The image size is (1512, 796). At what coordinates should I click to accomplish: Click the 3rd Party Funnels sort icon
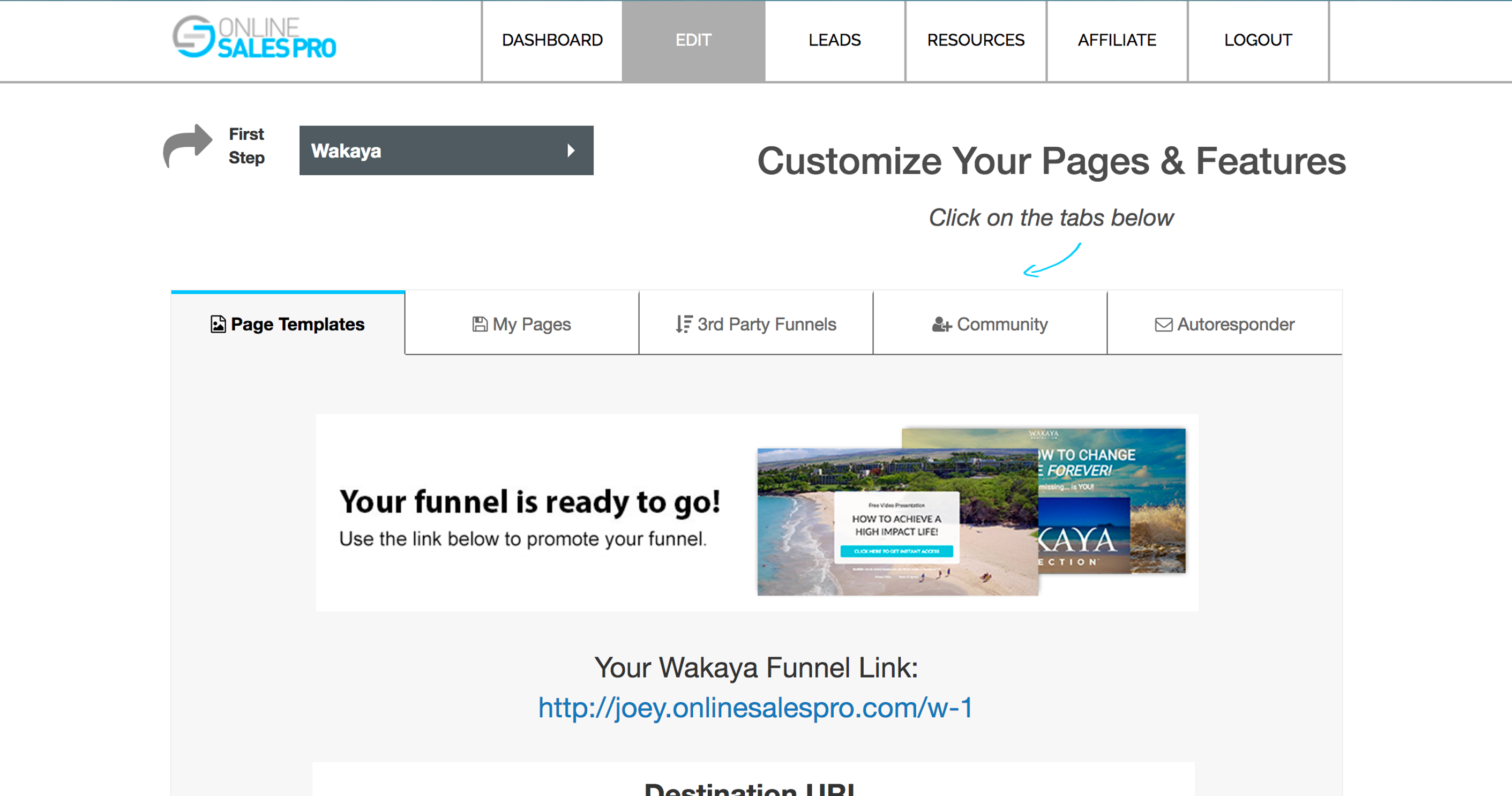pos(683,324)
